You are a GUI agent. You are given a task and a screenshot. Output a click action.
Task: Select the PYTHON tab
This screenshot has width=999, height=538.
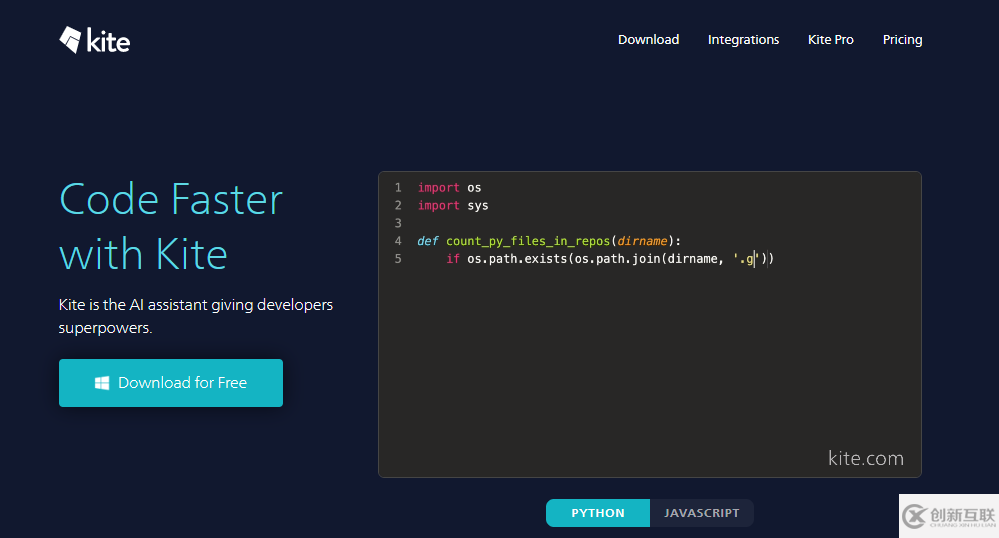(598, 513)
